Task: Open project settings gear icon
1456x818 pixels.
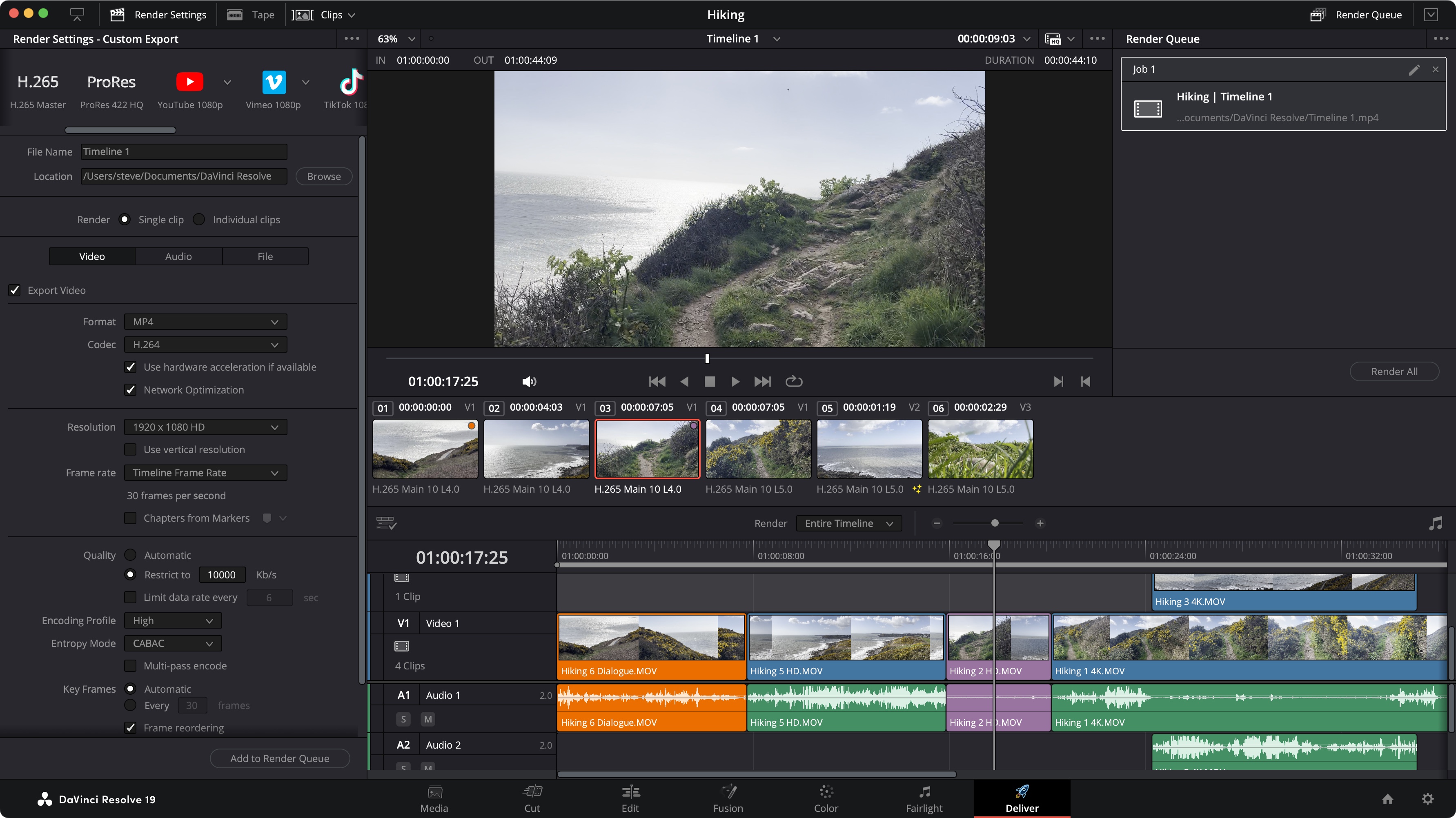Action: (1428, 798)
